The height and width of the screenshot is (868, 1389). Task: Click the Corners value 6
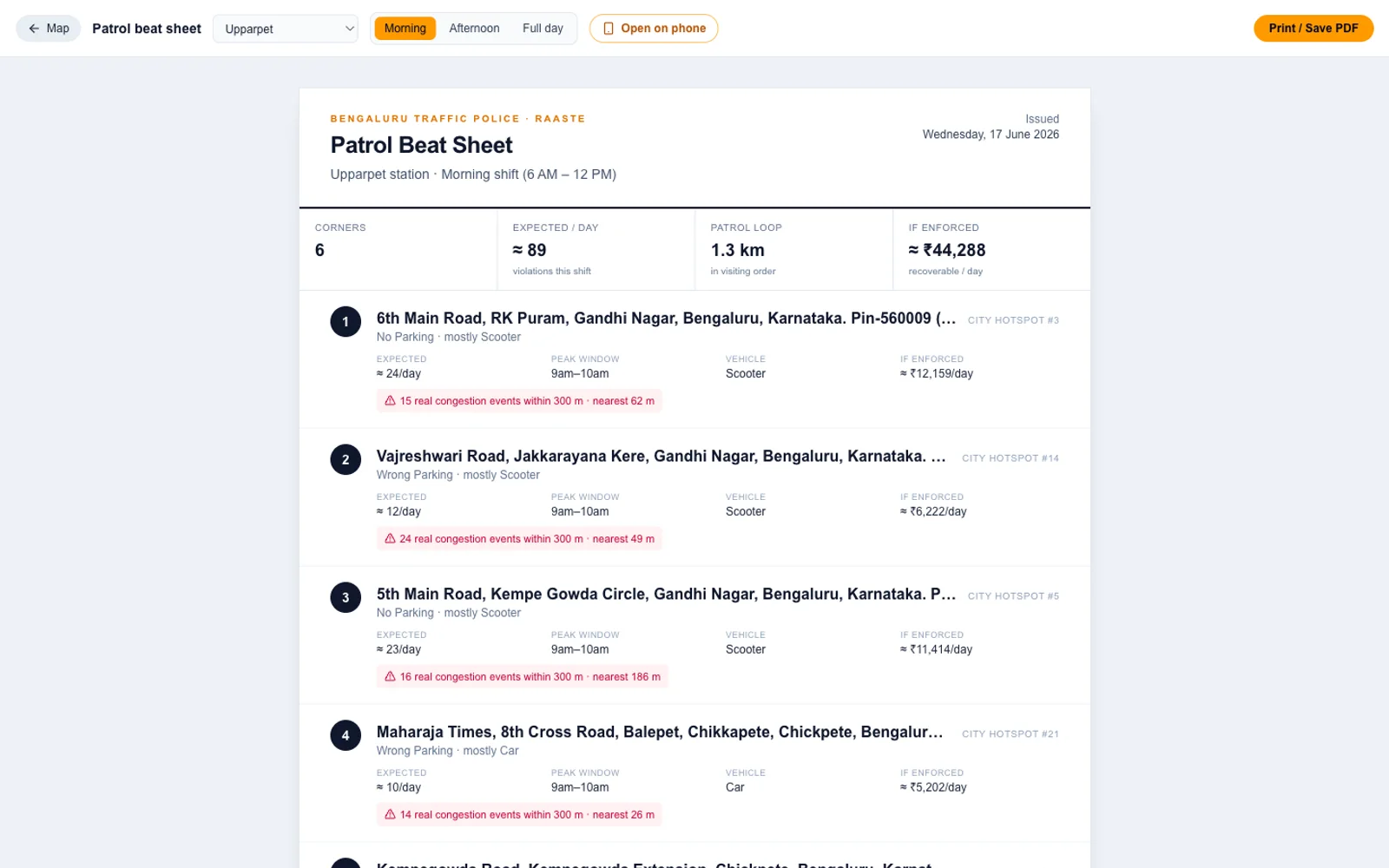point(319,250)
